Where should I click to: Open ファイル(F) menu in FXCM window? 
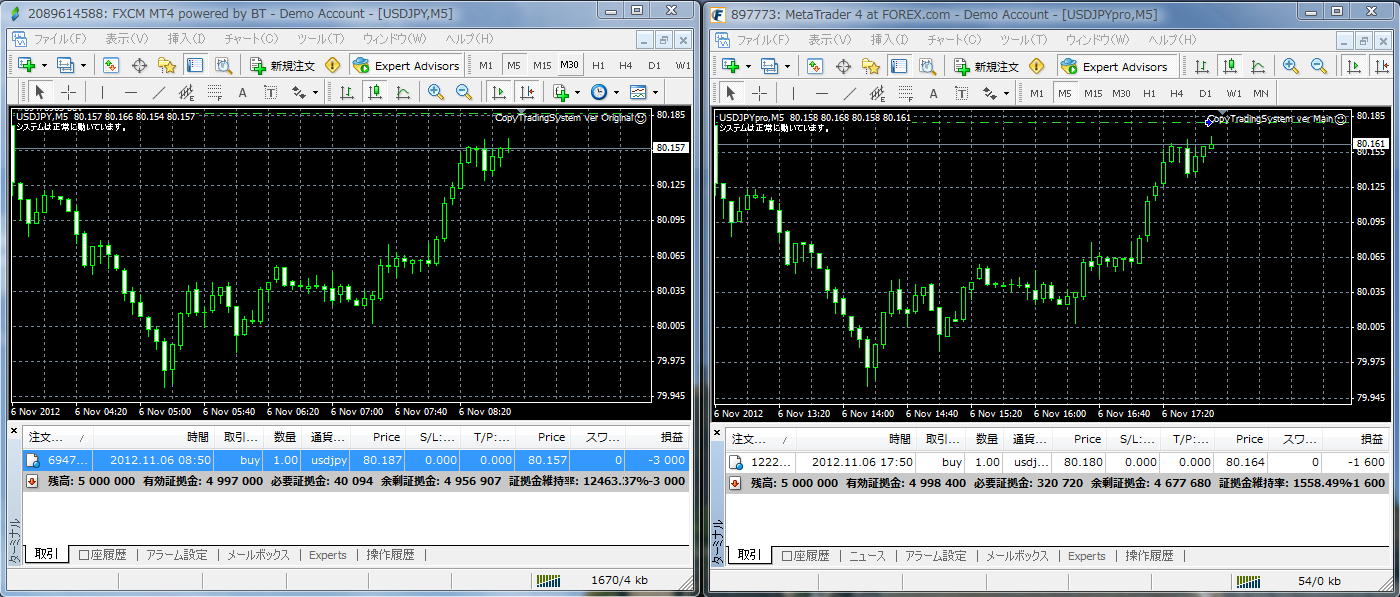click(x=60, y=39)
